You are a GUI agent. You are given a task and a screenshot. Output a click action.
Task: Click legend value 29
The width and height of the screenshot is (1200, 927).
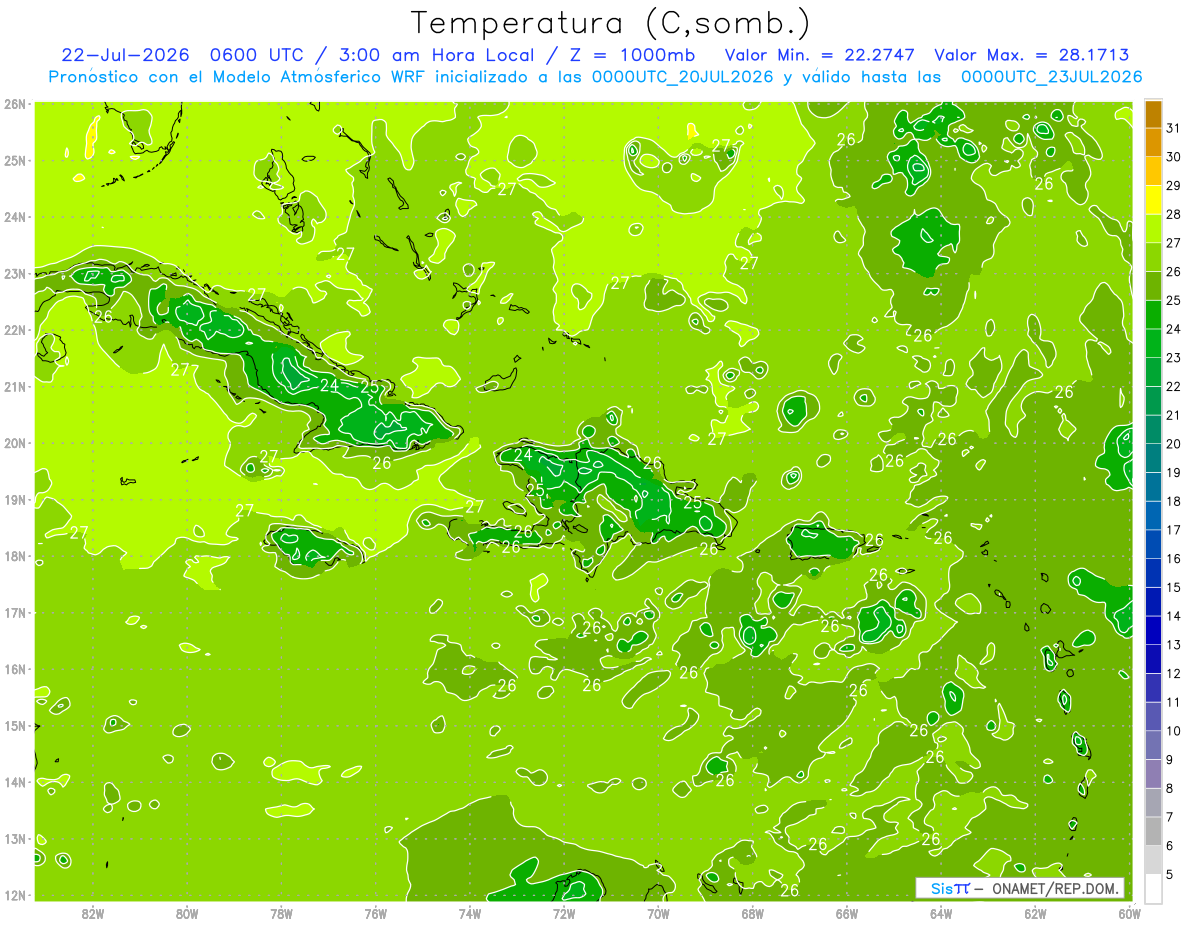(x=1173, y=186)
